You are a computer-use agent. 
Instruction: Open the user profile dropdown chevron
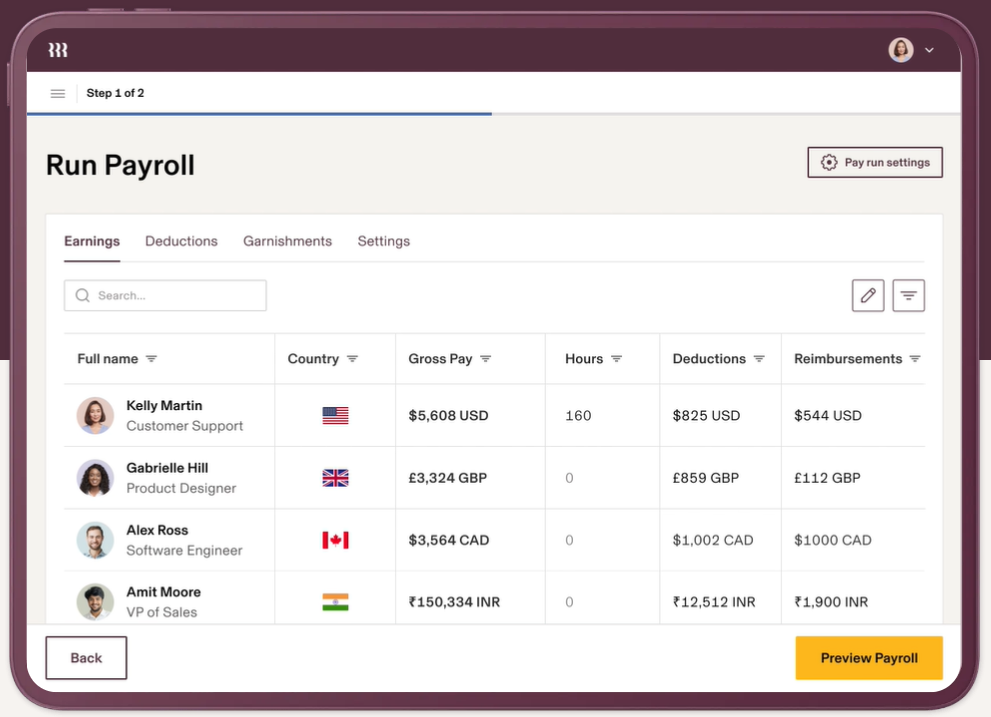[929, 50]
